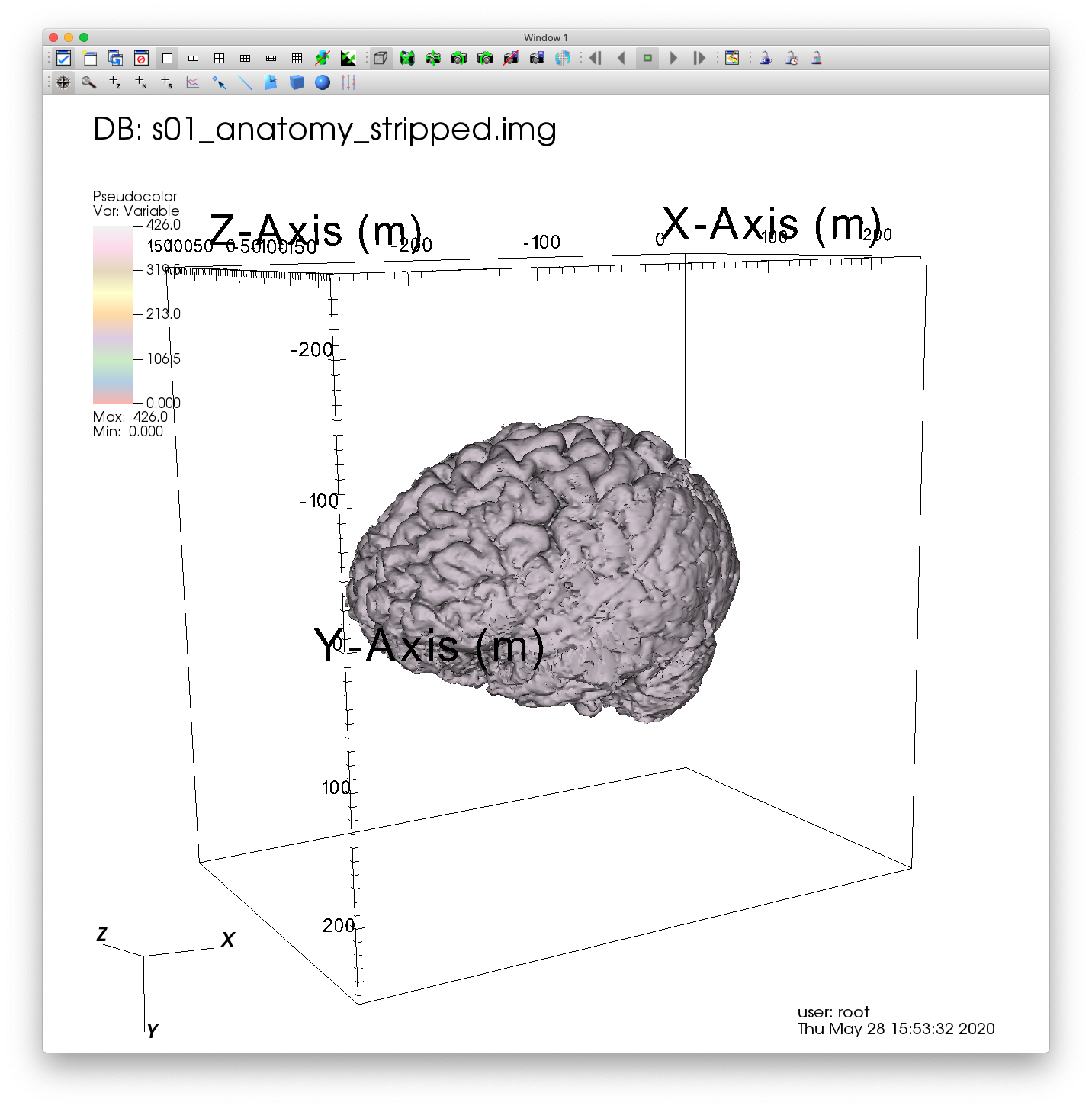Click the 'Max: 426.0' legend text

click(x=130, y=416)
